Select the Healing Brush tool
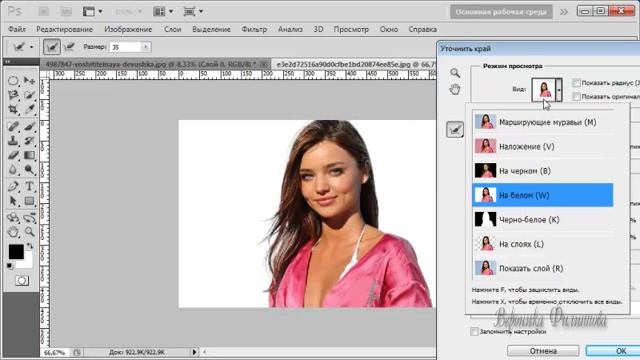Screen dimensions: 640x360 click(13, 126)
